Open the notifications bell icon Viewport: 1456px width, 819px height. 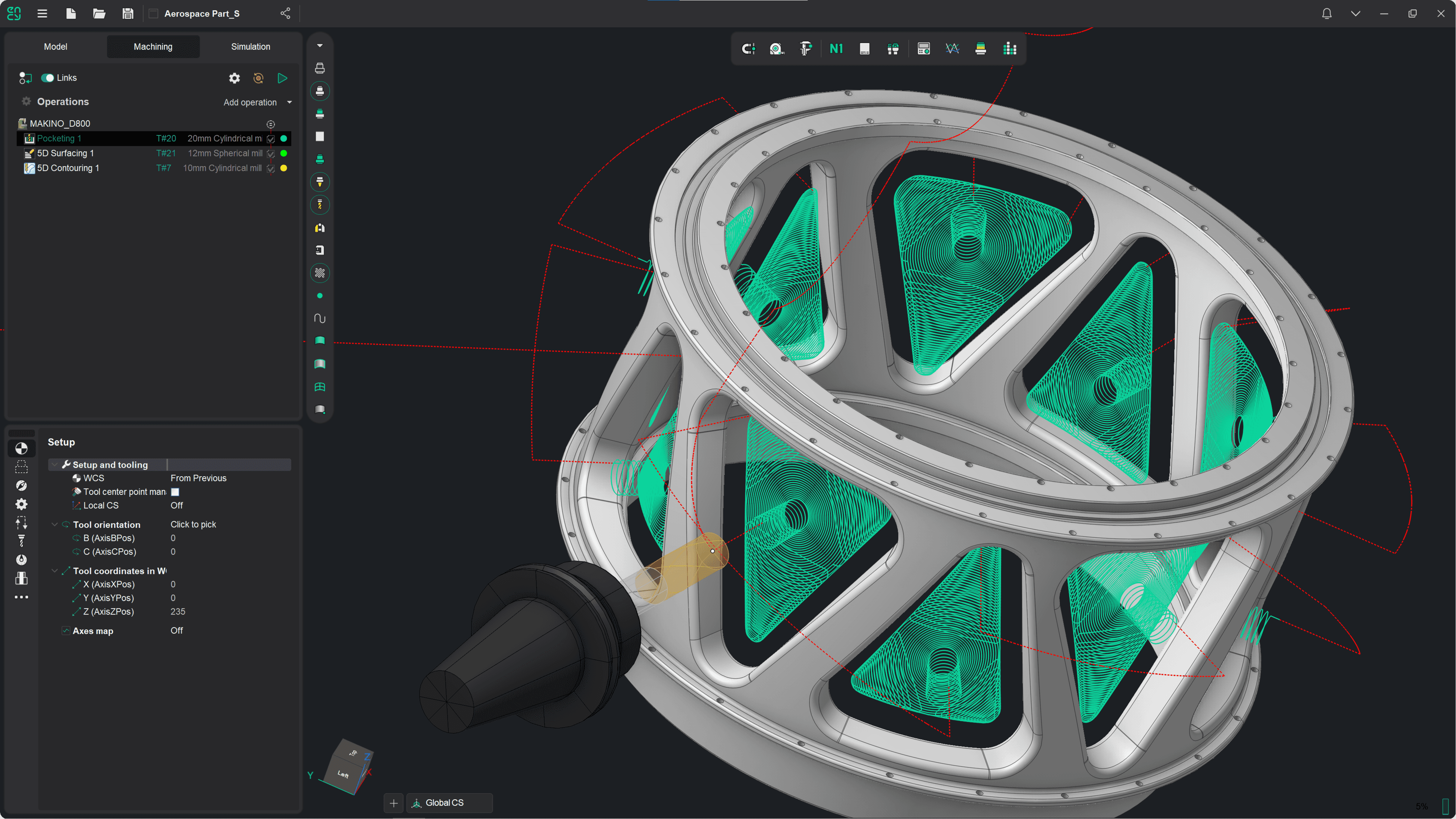(1327, 13)
